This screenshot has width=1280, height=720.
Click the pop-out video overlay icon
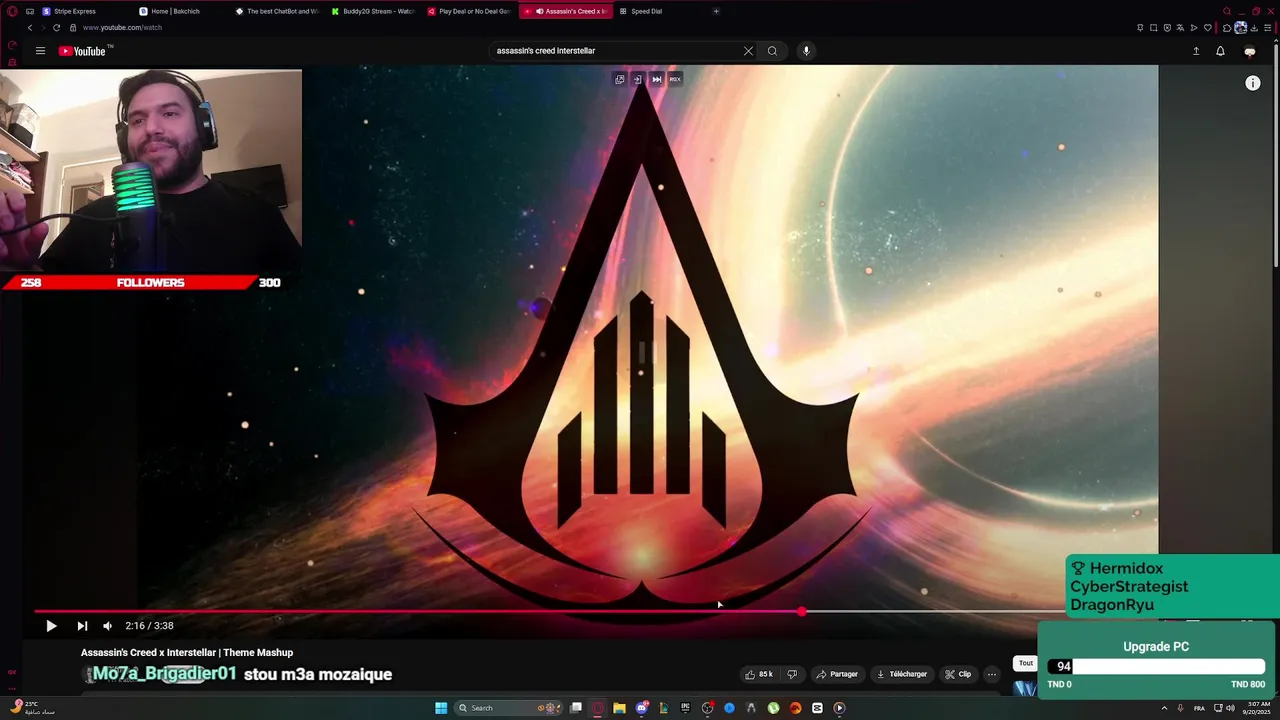click(x=620, y=79)
